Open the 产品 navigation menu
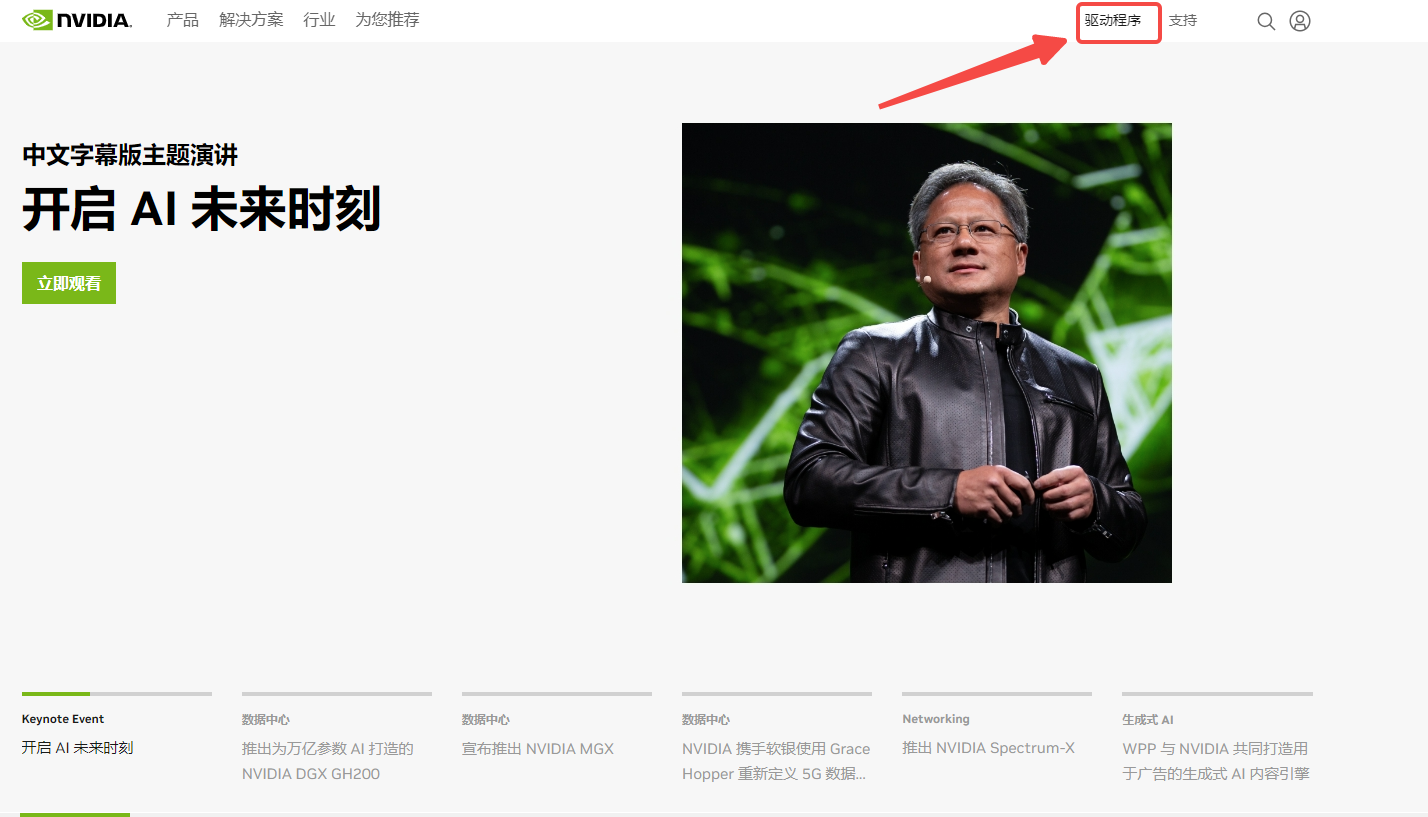 [182, 20]
